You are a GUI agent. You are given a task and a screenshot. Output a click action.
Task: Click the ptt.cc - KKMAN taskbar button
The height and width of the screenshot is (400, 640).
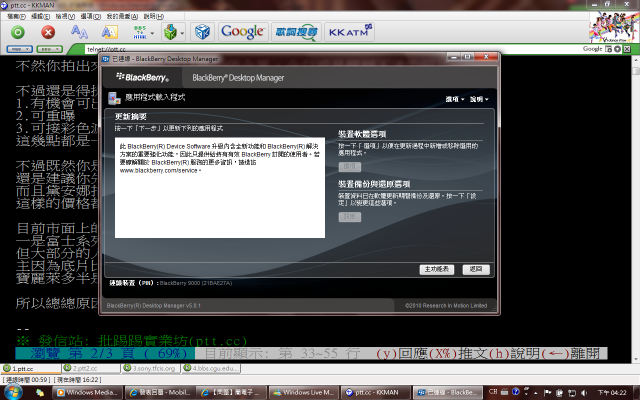(x=375, y=392)
